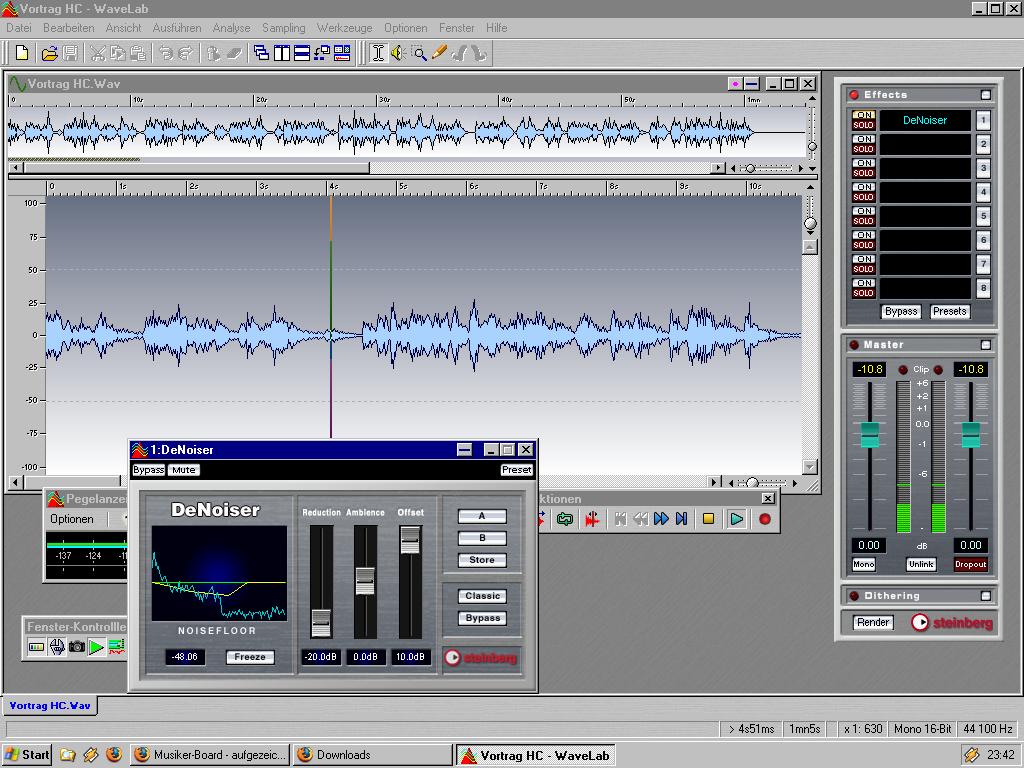The image size is (1024, 768).
Task: Toggle the ON switch for effect slot 1
Action: [x=863, y=115]
